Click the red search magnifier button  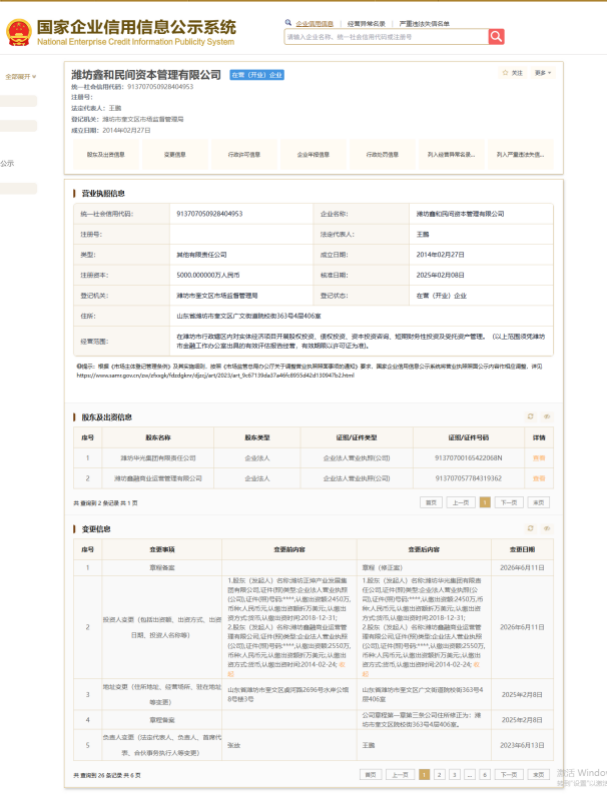pyautogui.click(x=496, y=37)
